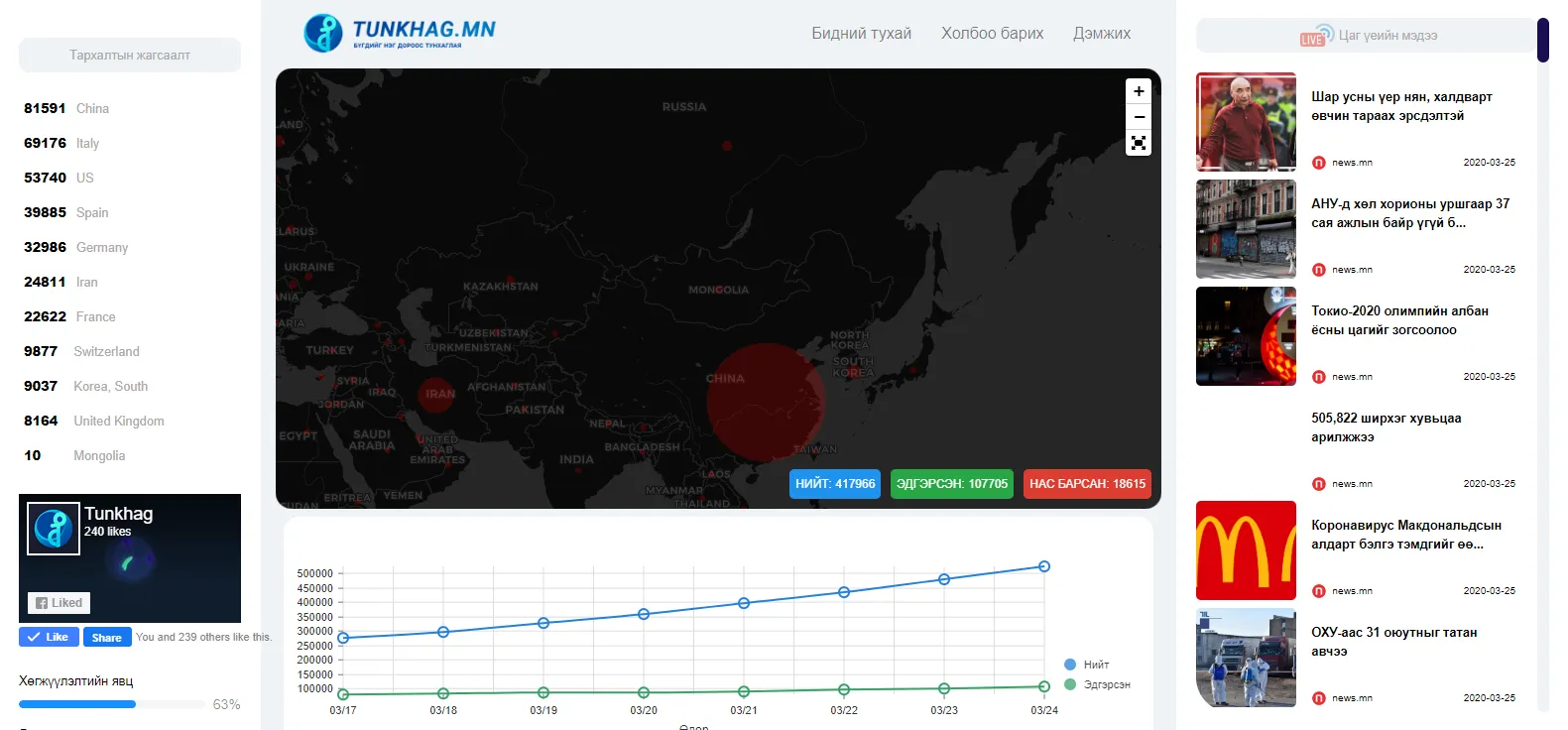Click the 03/20 Нийт data point

click(644, 614)
